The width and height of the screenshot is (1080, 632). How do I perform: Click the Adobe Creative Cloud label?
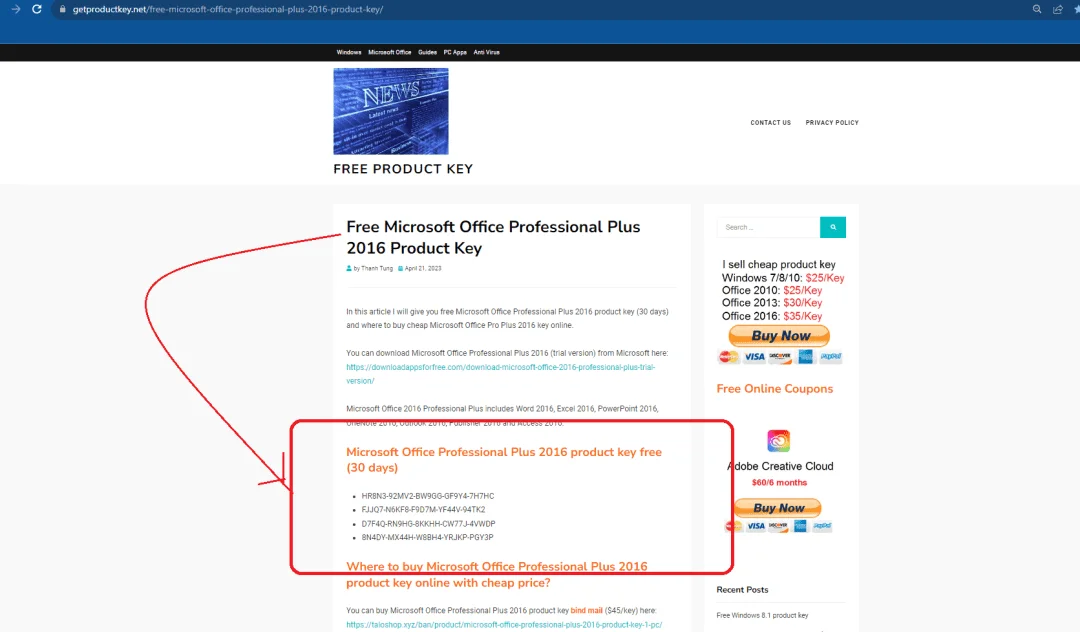[x=780, y=466]
